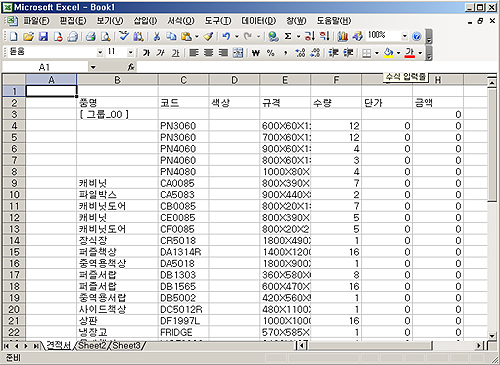Select the 견적서 sheet tab
The height and width of the screenshot is (365, 500).
[x=59, y=345]
